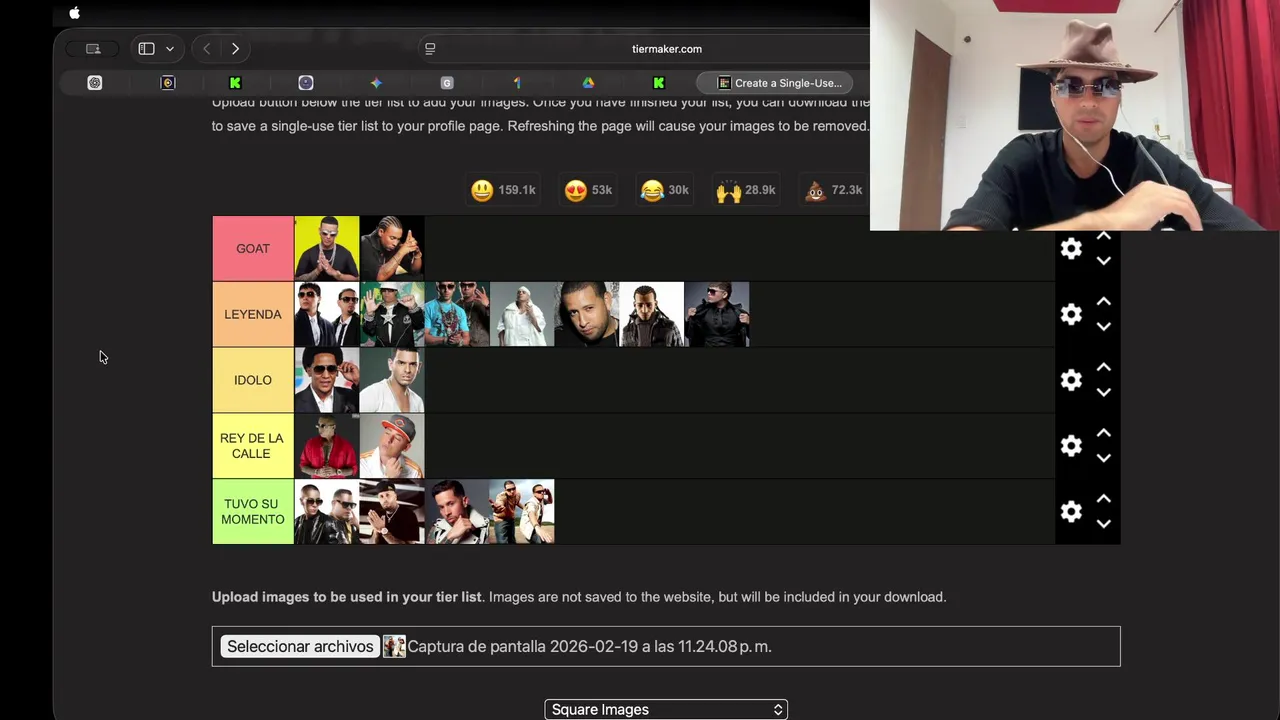Select orange-cap artist in REY DE LA CALLE
This screenshot has height=720, width=1280.
pos(392,446)
